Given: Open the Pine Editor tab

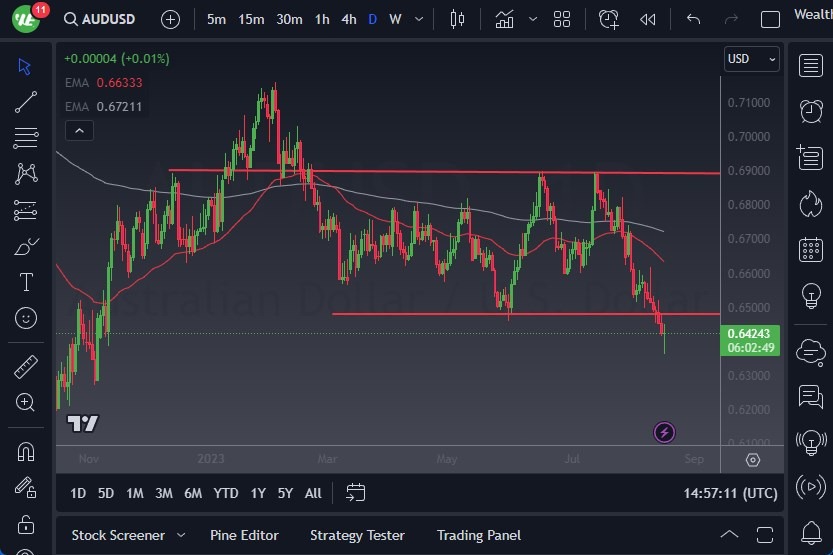Looking at the screenshot, I should [244, 535].
